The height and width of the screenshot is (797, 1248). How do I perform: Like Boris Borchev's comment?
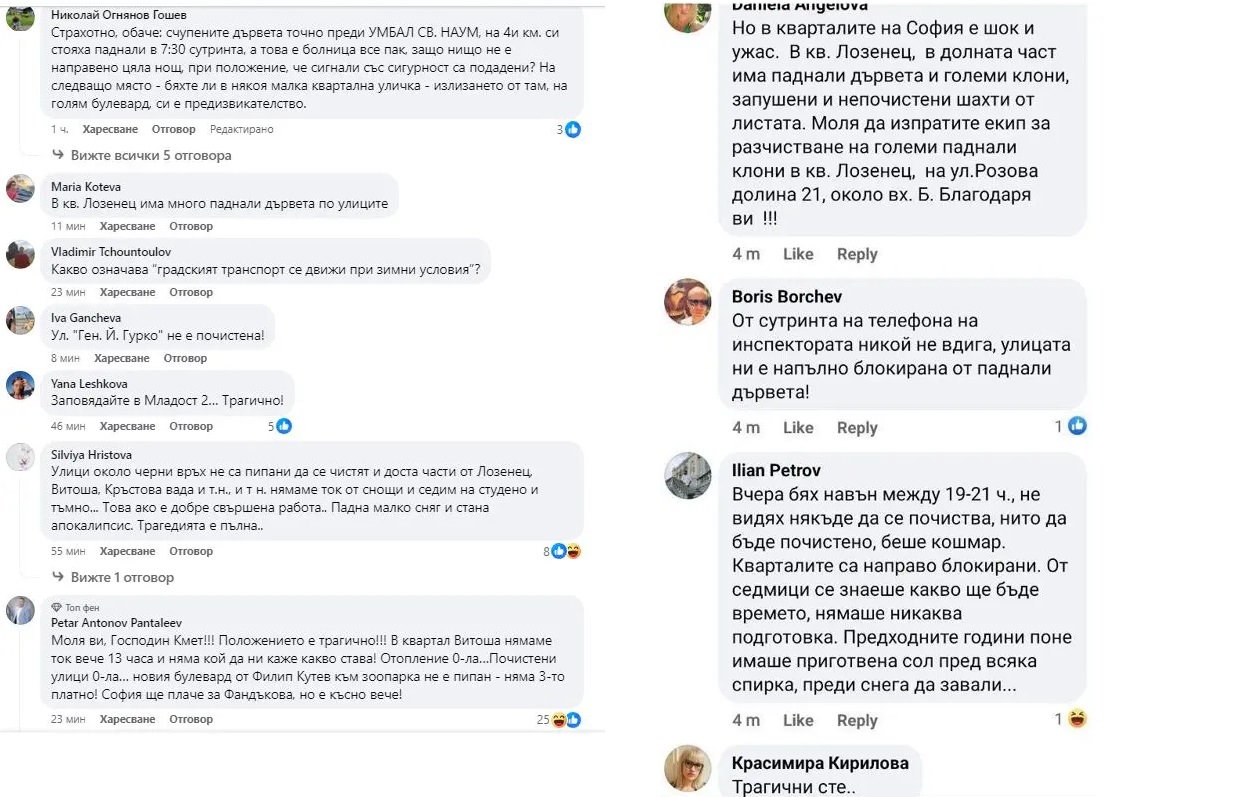(x=797, y=427)
